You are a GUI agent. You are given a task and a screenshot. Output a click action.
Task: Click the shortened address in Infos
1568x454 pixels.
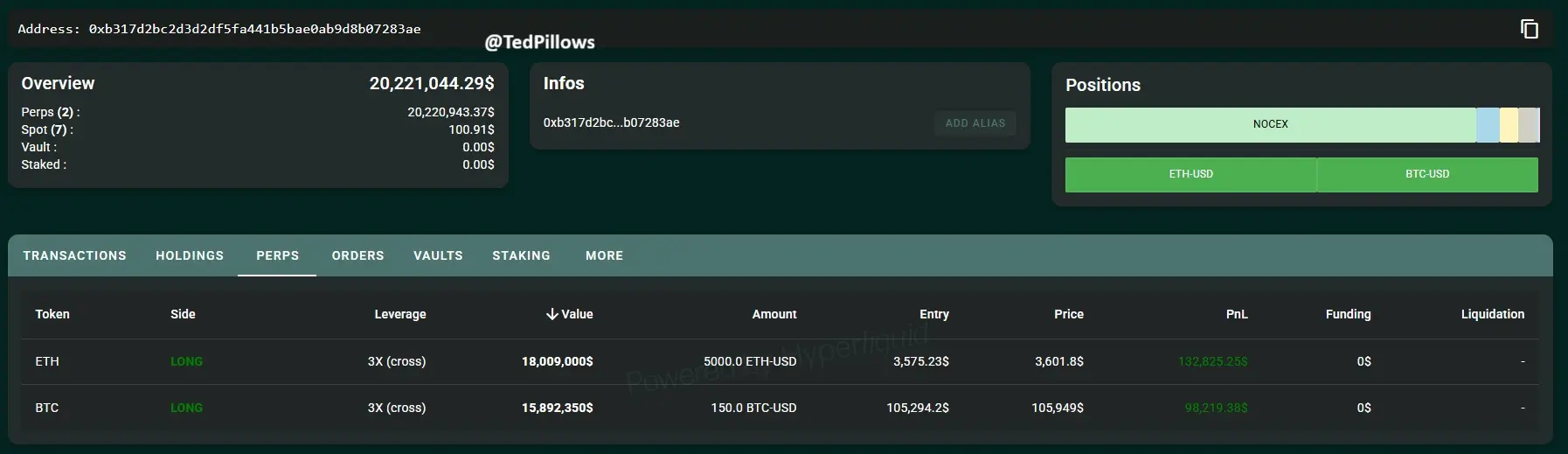pyautogui.click(x=611, y=122)
